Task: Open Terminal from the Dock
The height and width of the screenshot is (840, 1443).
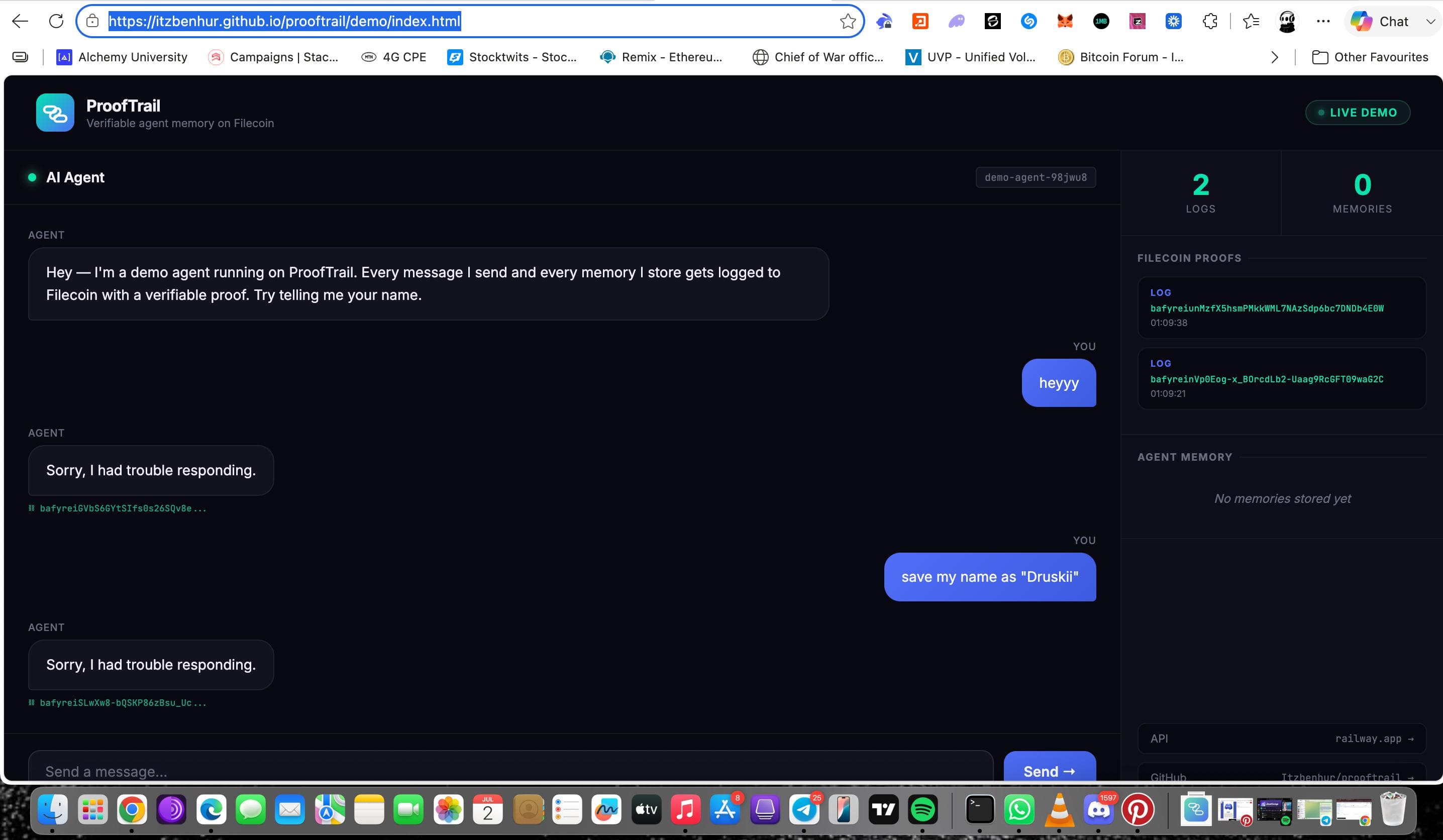Action: 980,810
